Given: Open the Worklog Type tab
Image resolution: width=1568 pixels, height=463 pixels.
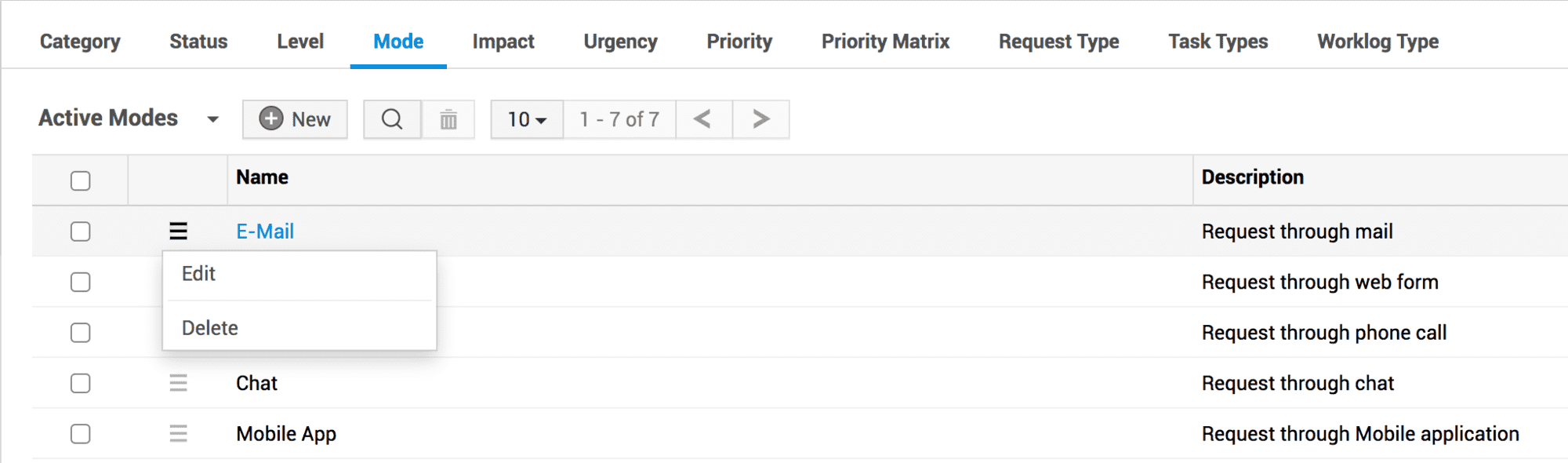Looking at the screenshot, I should pos(1377,42).
